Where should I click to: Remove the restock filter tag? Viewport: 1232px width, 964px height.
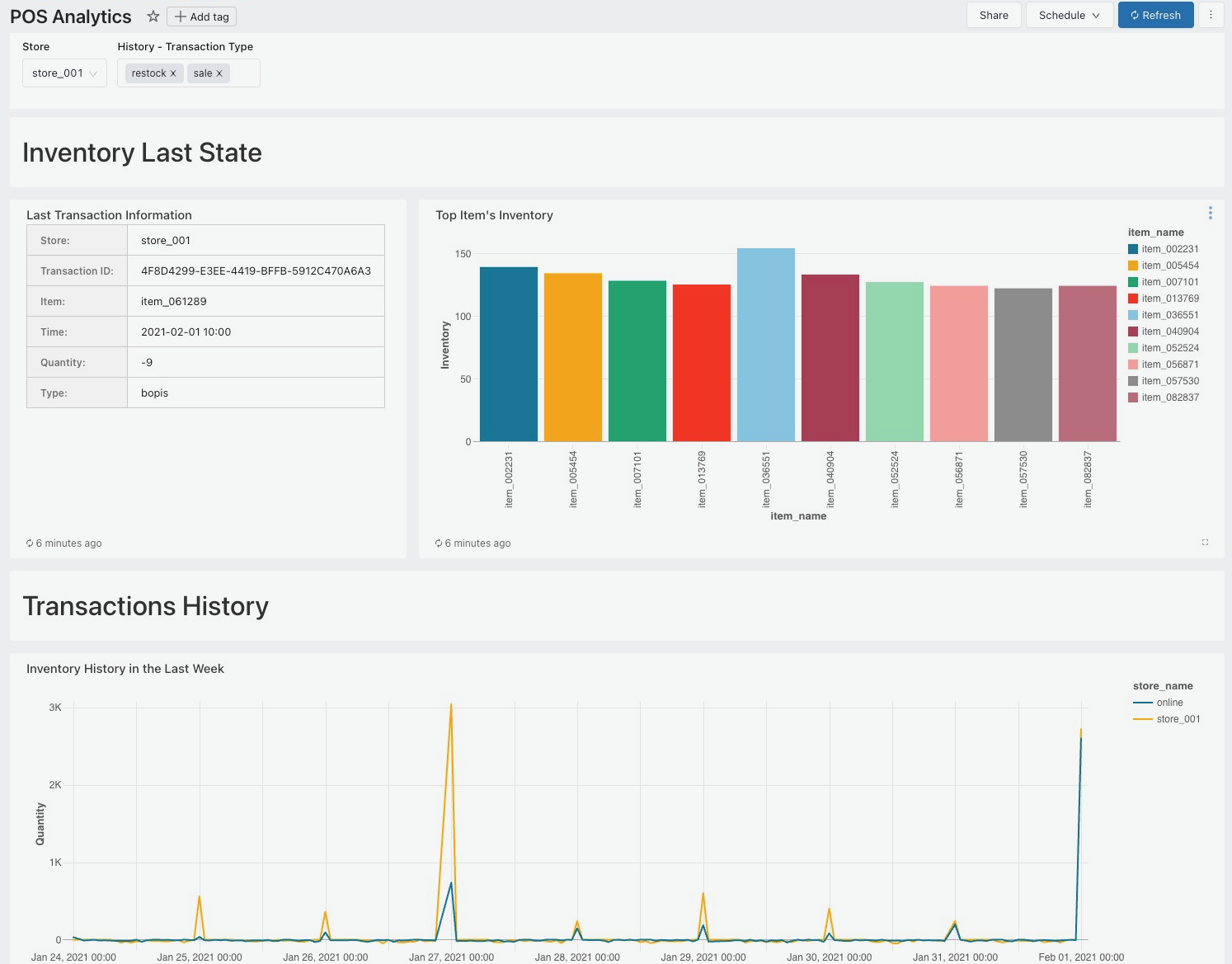point(173,73)
